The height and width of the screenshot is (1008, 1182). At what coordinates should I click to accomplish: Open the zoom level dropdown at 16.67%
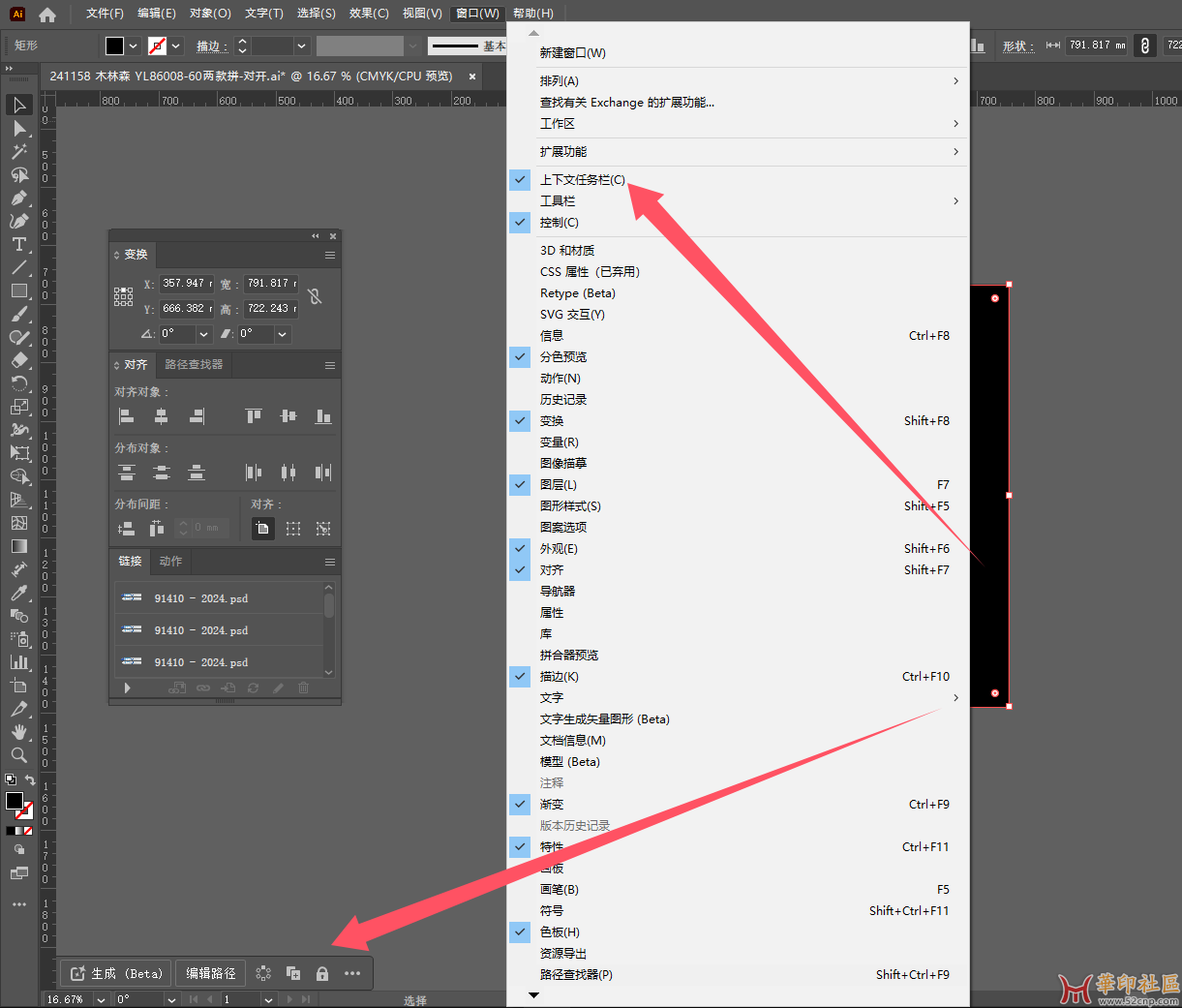coord(101,999)
